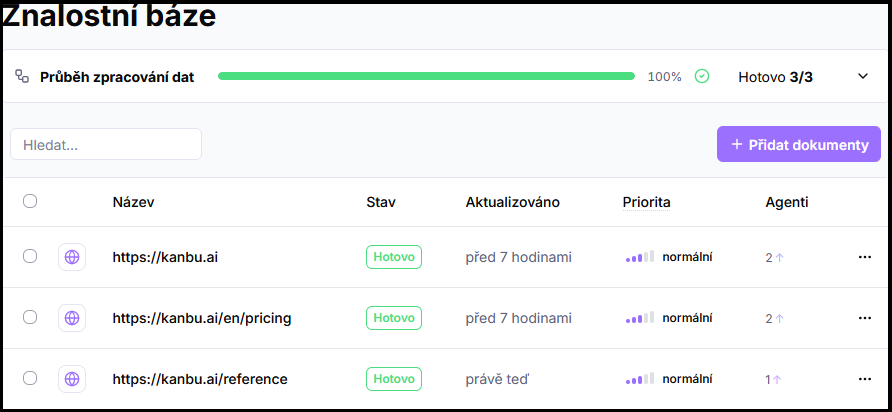Select the https://kanbu.ai row checkbox

click(x=30, y=257)
